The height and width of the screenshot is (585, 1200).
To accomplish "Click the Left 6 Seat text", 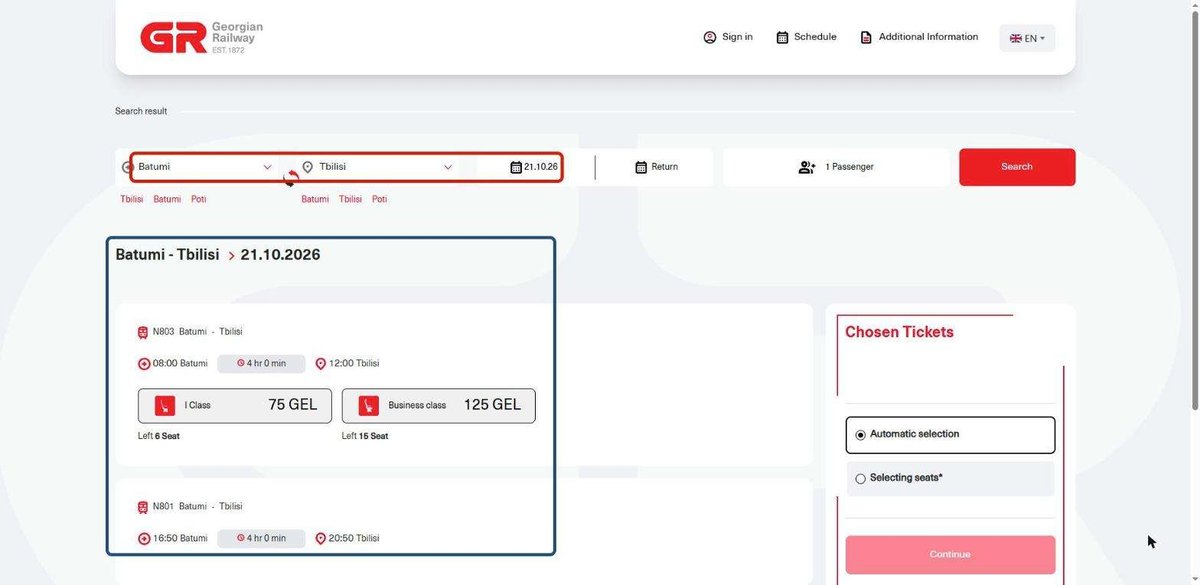I will [159, 436].
